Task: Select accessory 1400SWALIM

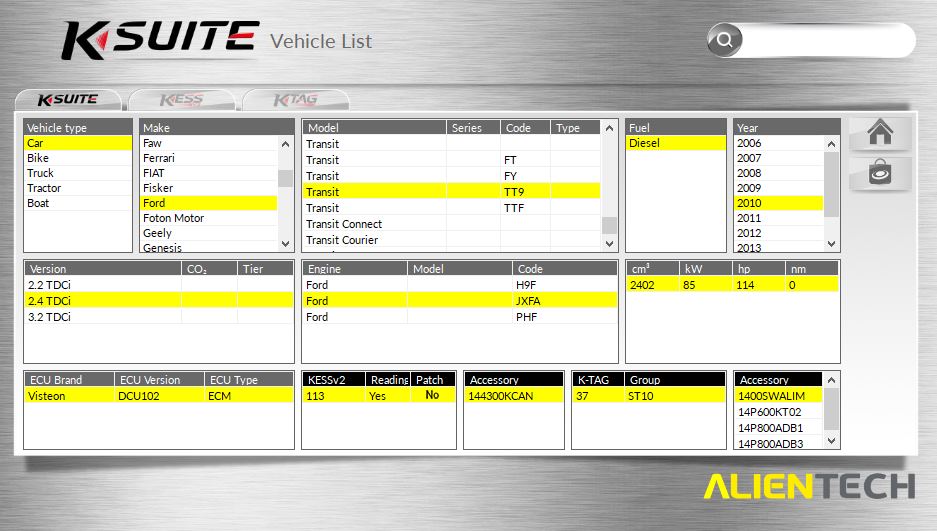Action: 779,395
